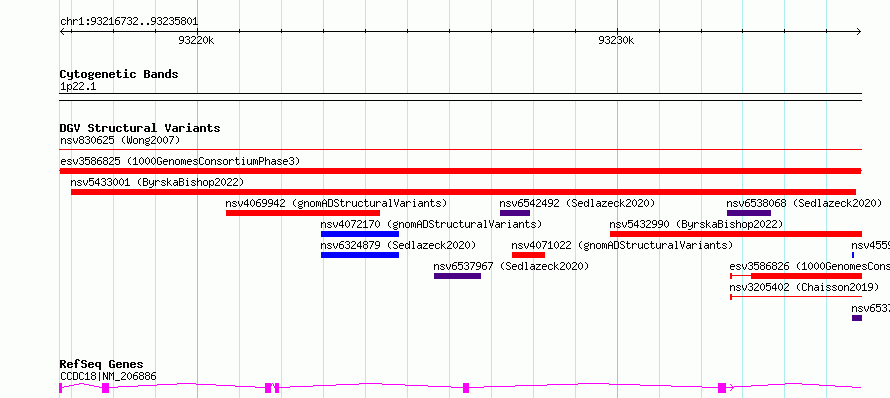
Task: Click the nsv5432990 (ByrskaBishop2022) label
Action: click(696, 224)
